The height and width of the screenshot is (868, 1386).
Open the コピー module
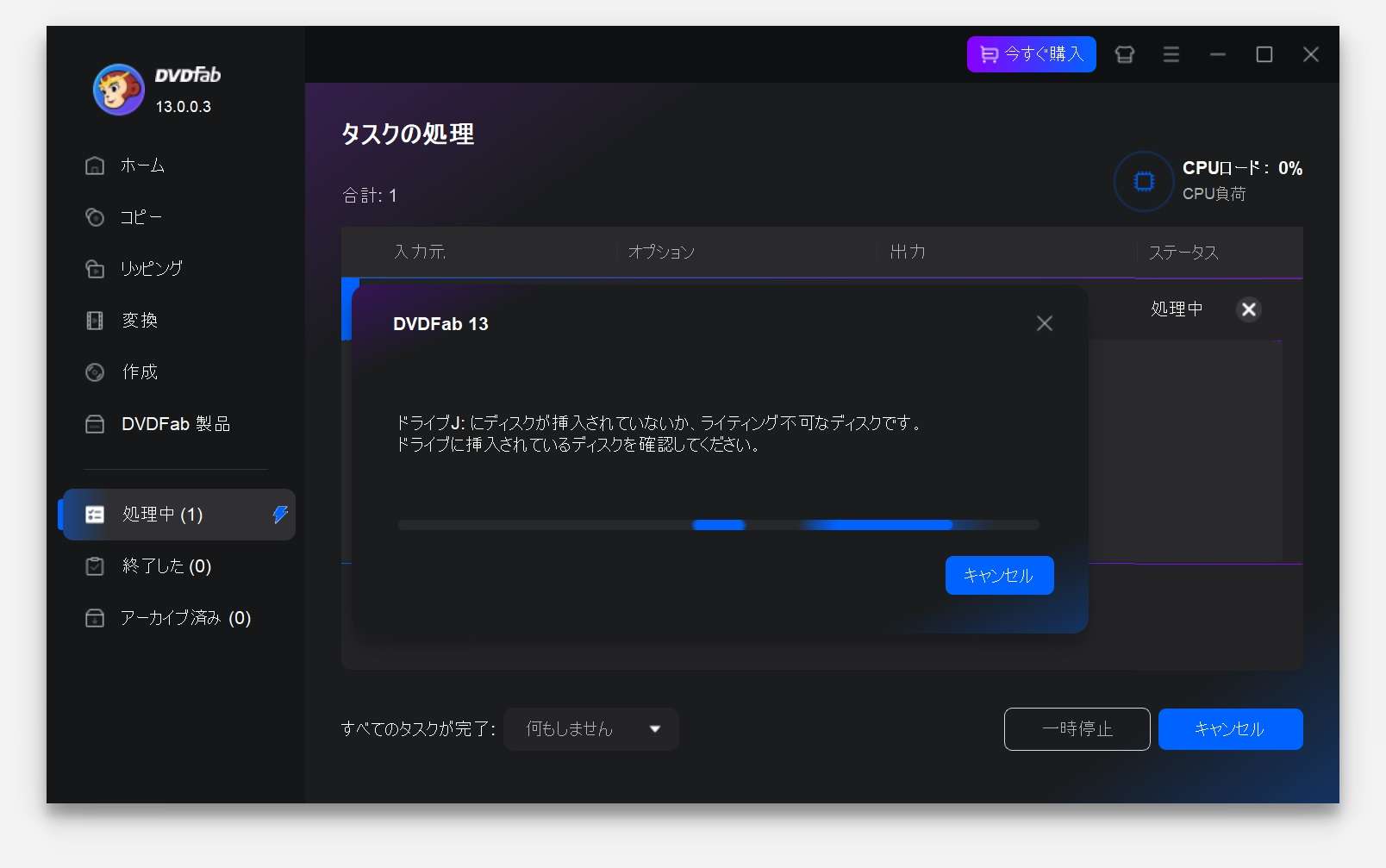140,217
